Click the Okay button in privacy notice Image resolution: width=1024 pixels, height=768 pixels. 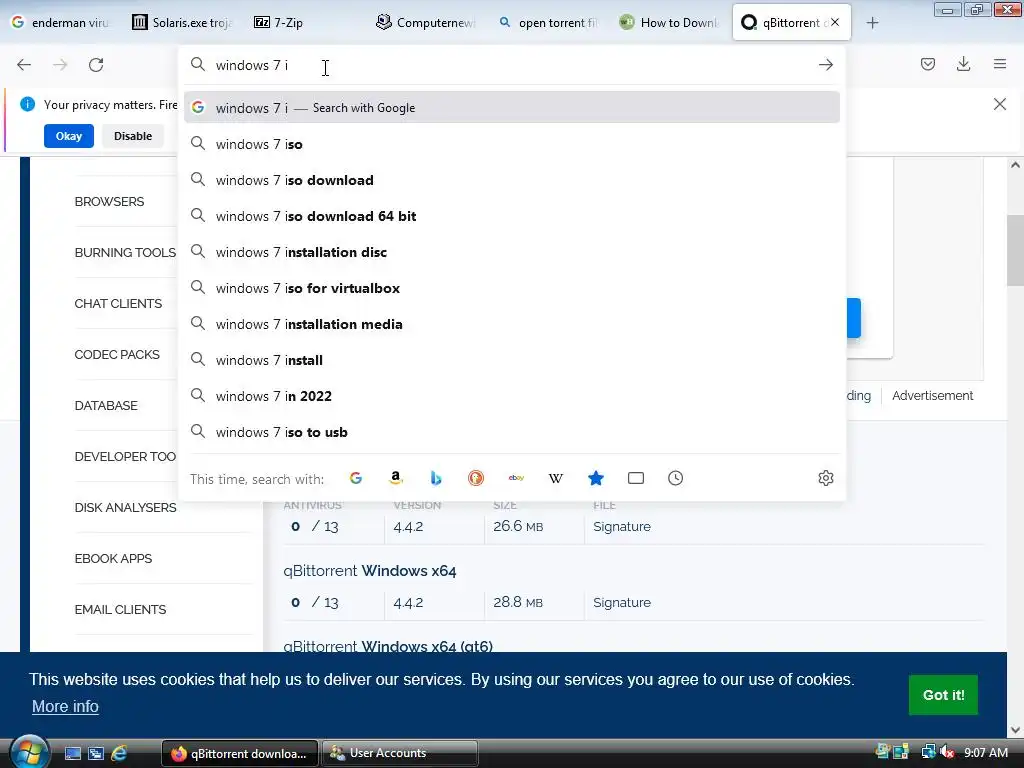point(69,136)
